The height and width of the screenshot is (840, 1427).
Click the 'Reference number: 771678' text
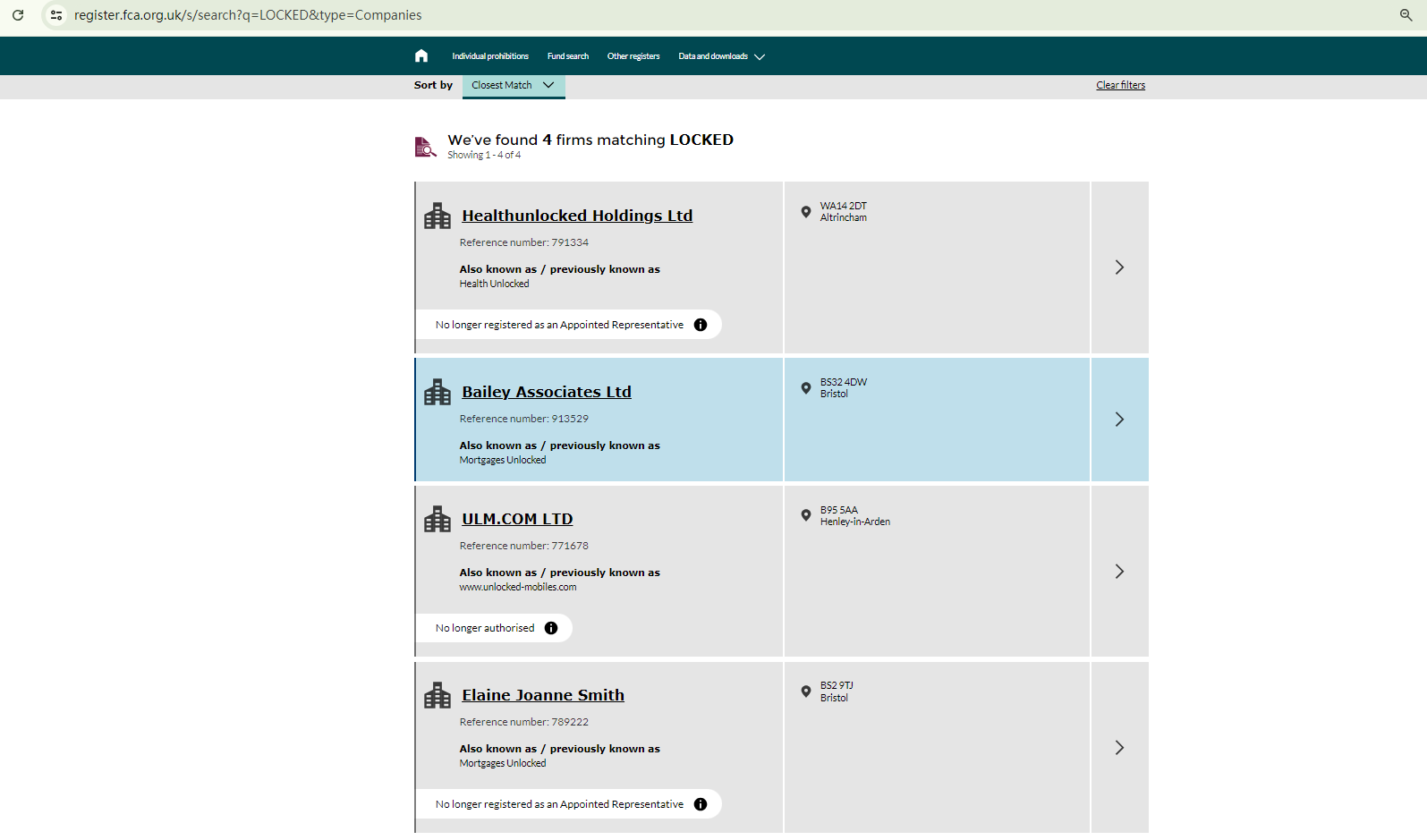(x=524, y=546)
